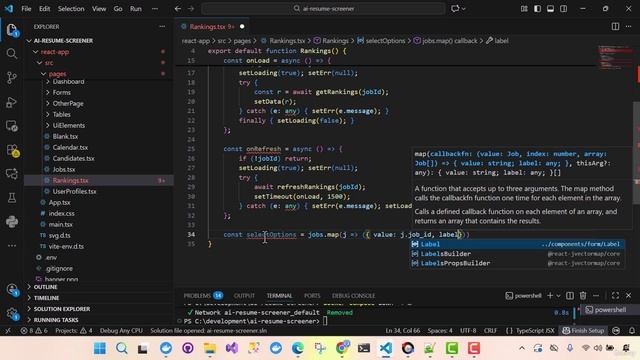Open the Python activity bar icon
640x360 pixels.
pyautogui.click(x=12, y=222)
